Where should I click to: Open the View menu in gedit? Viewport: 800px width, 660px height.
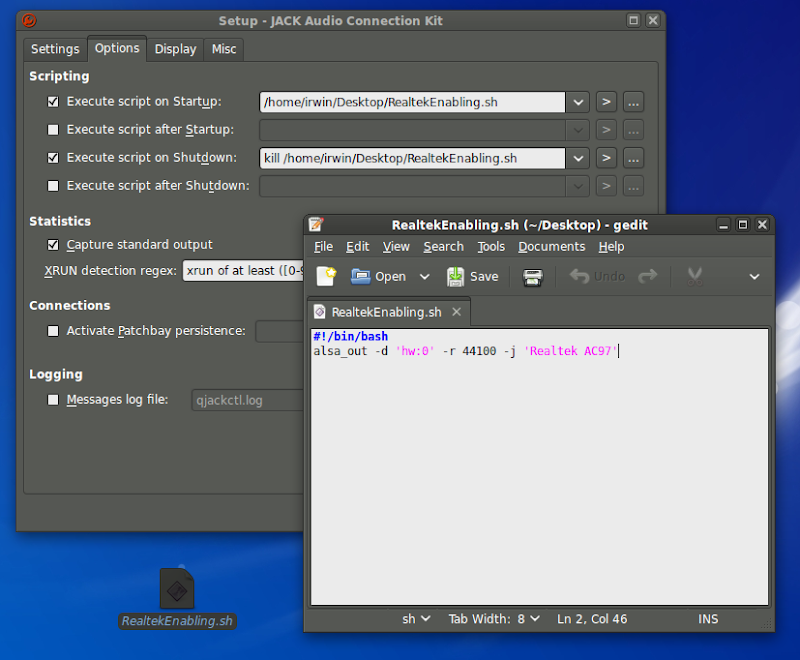coord(396,247)
